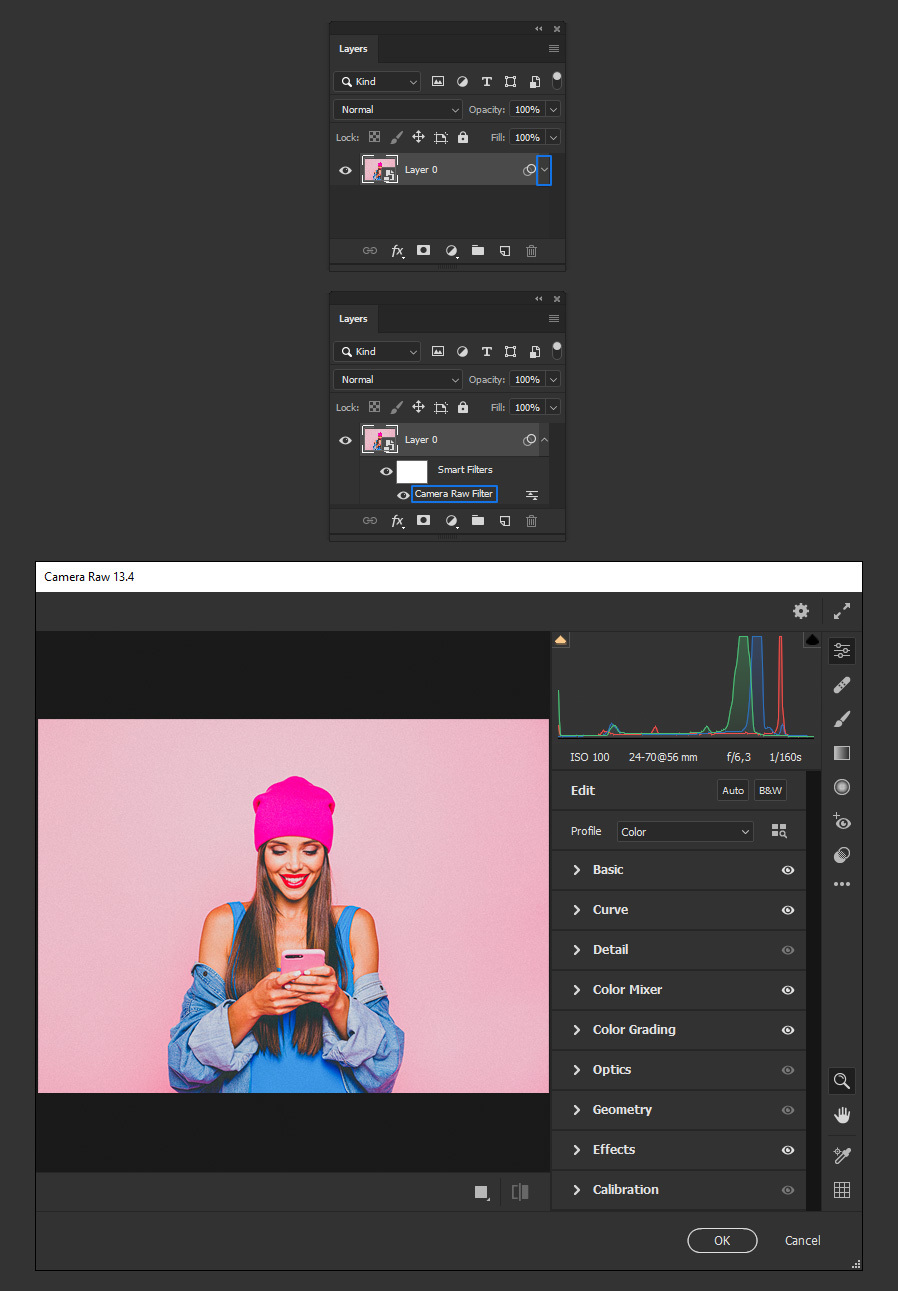Open lower Layers panel hamburger menu

pyautogui.click(x=554, y=319)
